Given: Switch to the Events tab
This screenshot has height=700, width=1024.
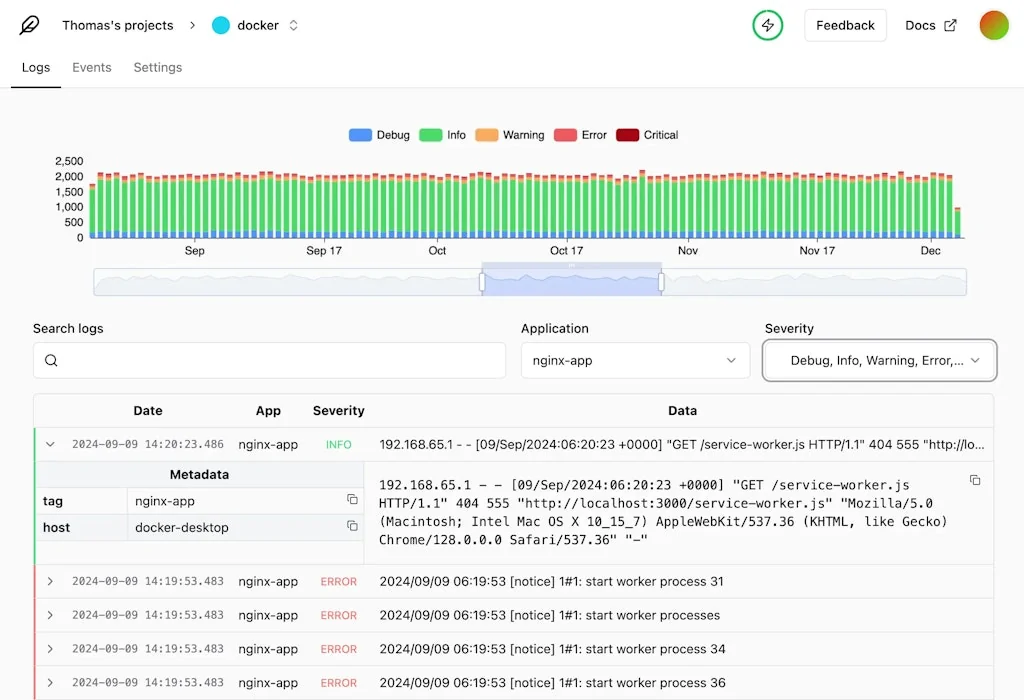Looking at the screenshot, I should pos(91,67).
